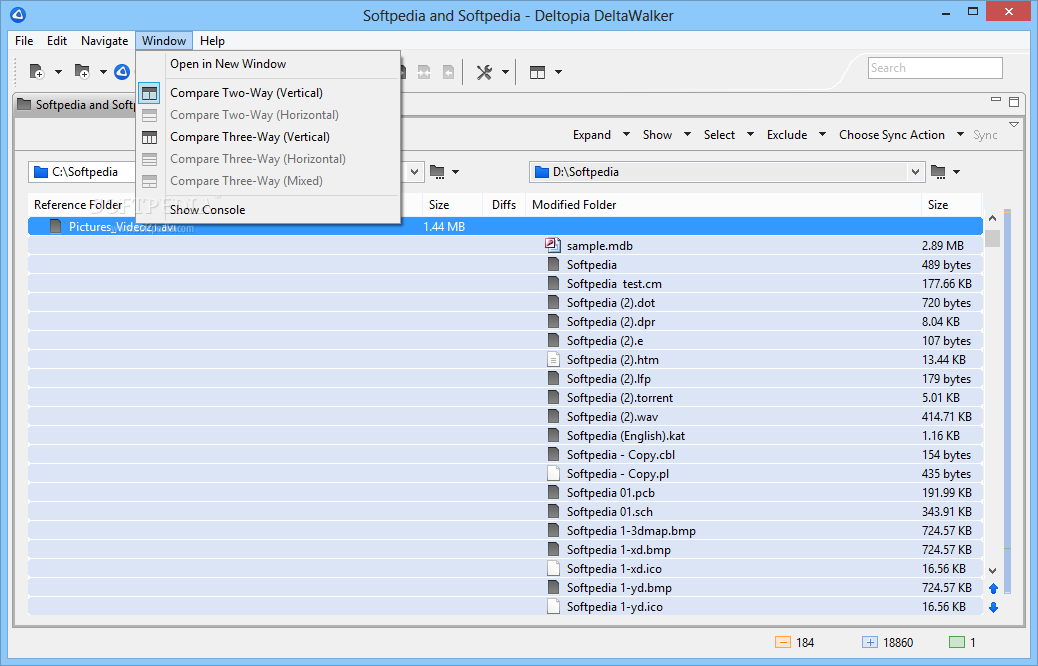1038x666 pixels.
Task: Click the sample.mdb file icon
Action: click(x=553, y=245)
